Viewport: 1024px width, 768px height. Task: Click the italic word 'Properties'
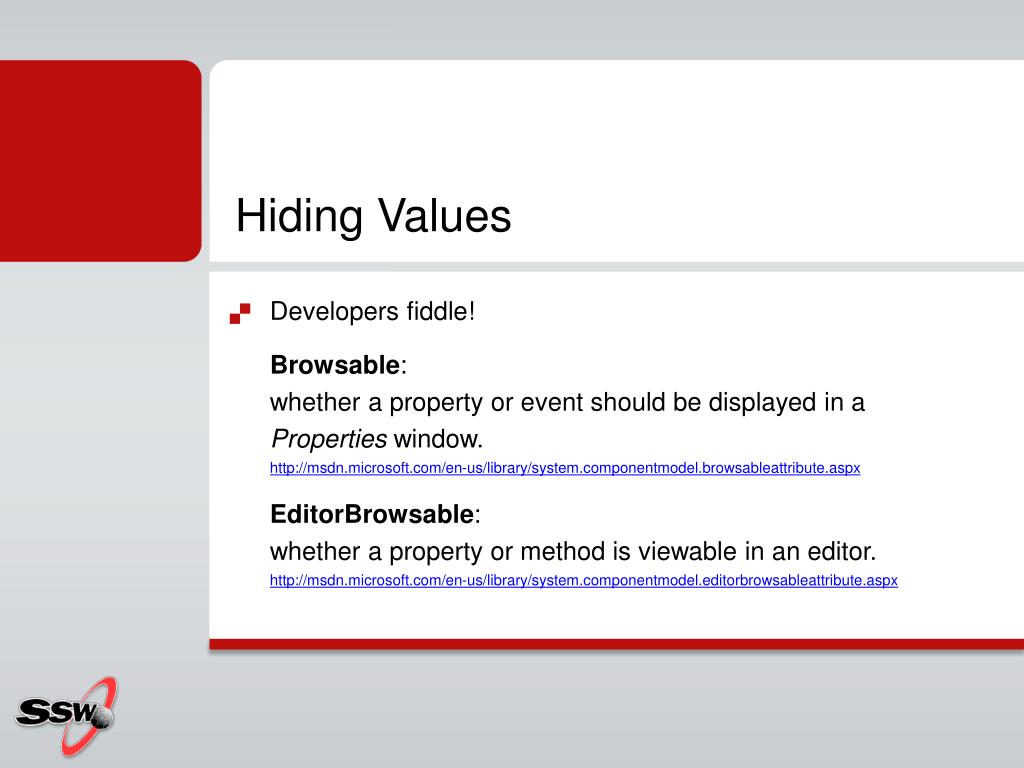[328, 440]
